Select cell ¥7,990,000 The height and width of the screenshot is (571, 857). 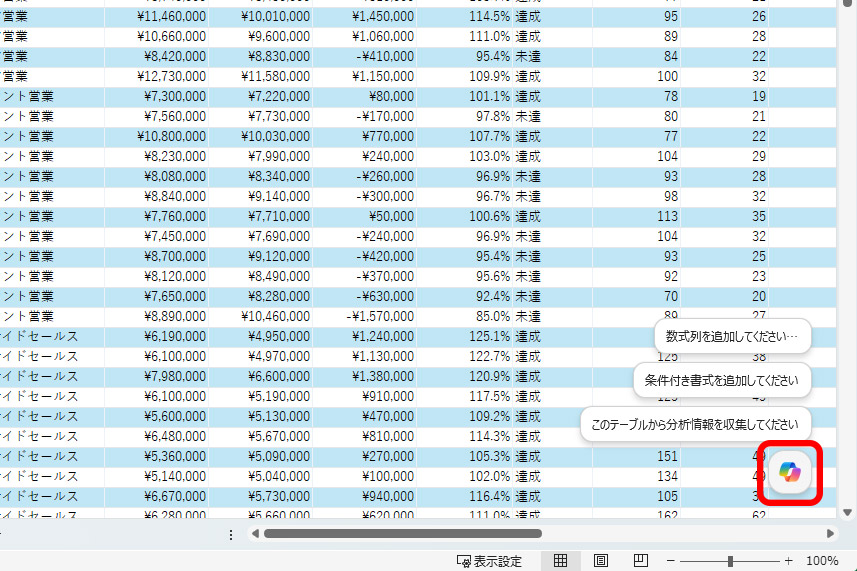261,156
